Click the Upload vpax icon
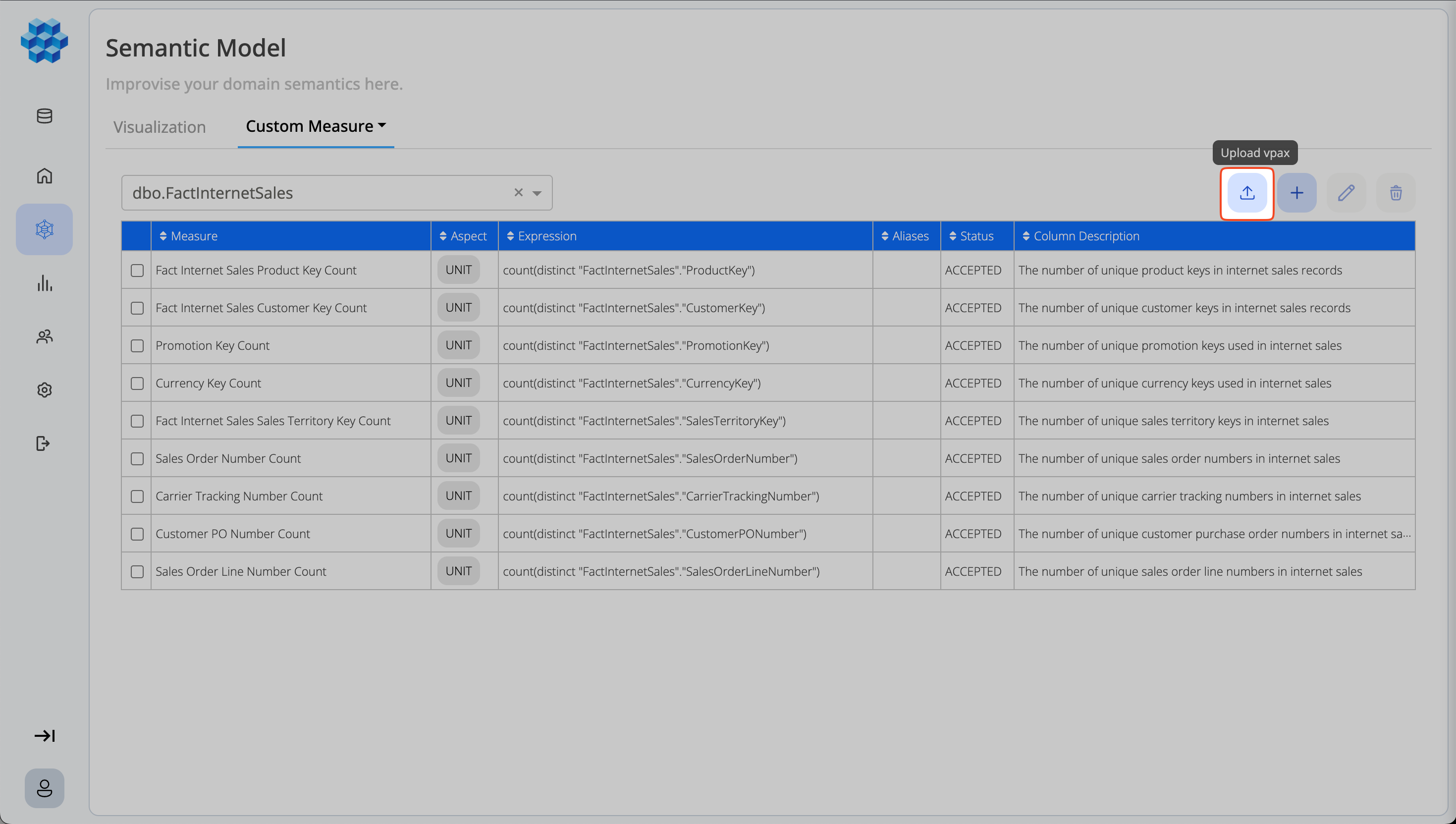Screen dimensions: 1456x824 (x=1247, y=193)
